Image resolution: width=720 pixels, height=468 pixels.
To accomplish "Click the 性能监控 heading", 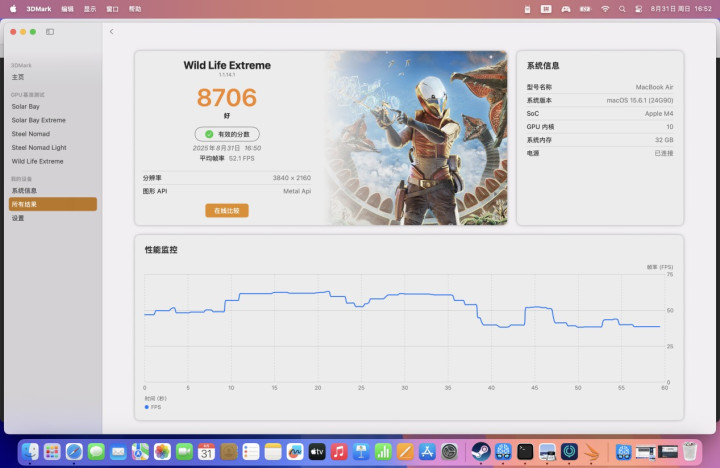I will (x=161, y=250).
